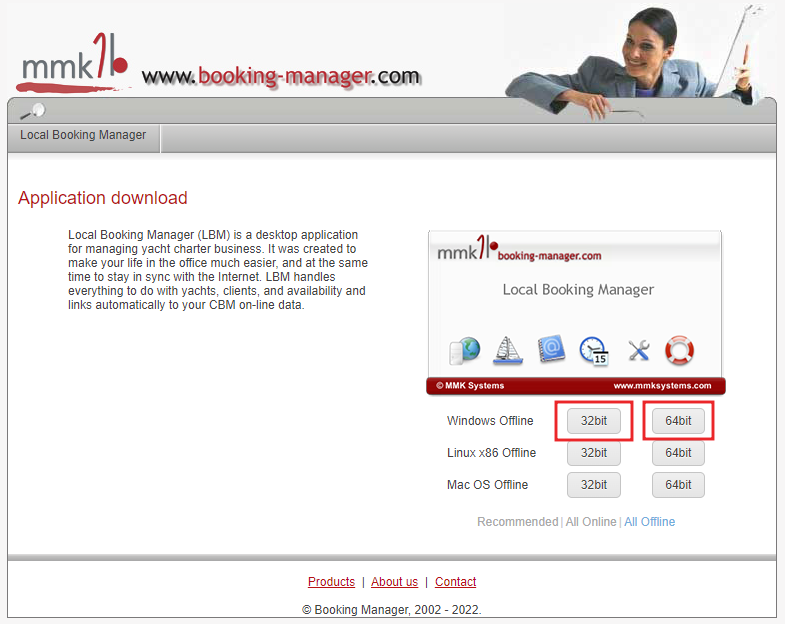Download Linux x86 Offline 64bit version
The width and height of the screenshot is (785, 624).
point(678,453)
